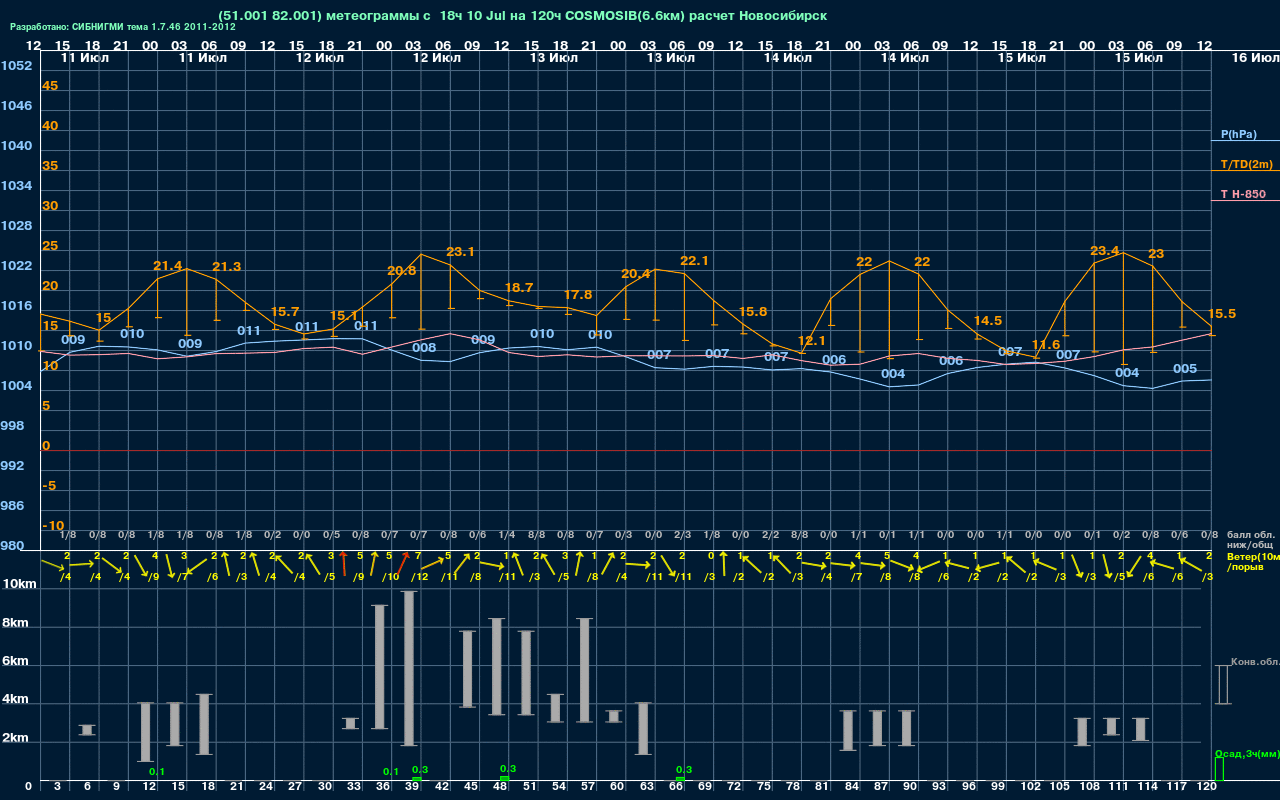Viewport: 1280px width, 800px height.
Task: Click the meteogram title mentioning COSMOSIB Новосибирск
Action: coord(521,16)
